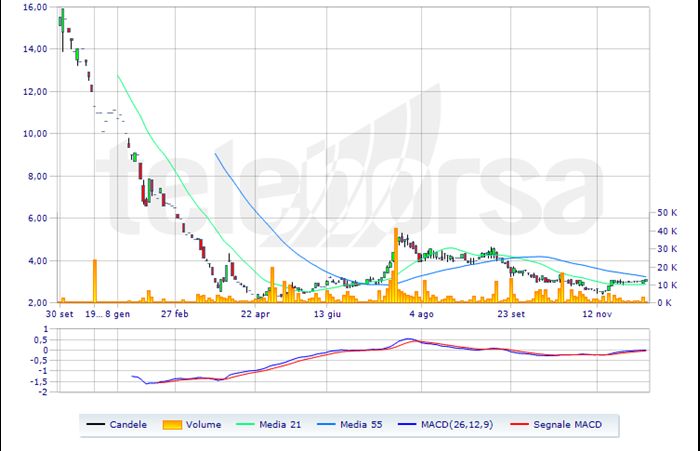
Task: Click the '22 apr' date axis label
Action: tap(255, 313)
